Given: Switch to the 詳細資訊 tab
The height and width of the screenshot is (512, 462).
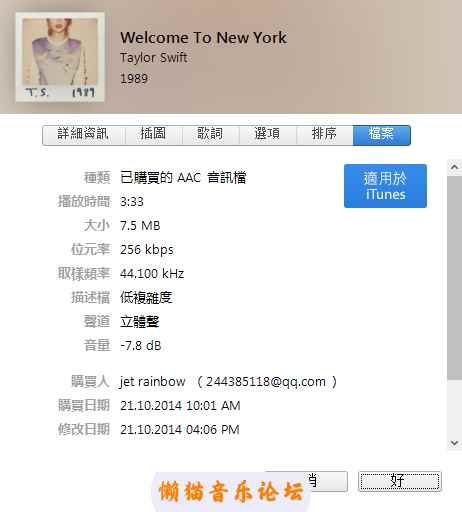Looking at the screenshot, I should pyautogui.click(x=84, y=135).
